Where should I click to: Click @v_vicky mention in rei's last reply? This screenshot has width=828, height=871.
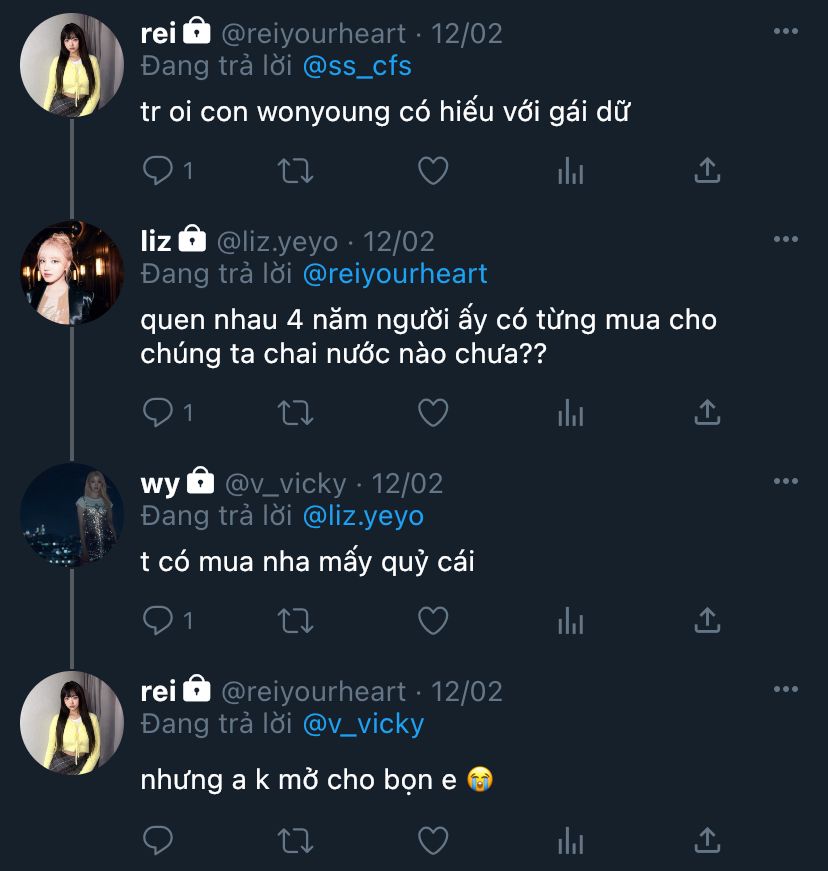[x=363, y=724]
